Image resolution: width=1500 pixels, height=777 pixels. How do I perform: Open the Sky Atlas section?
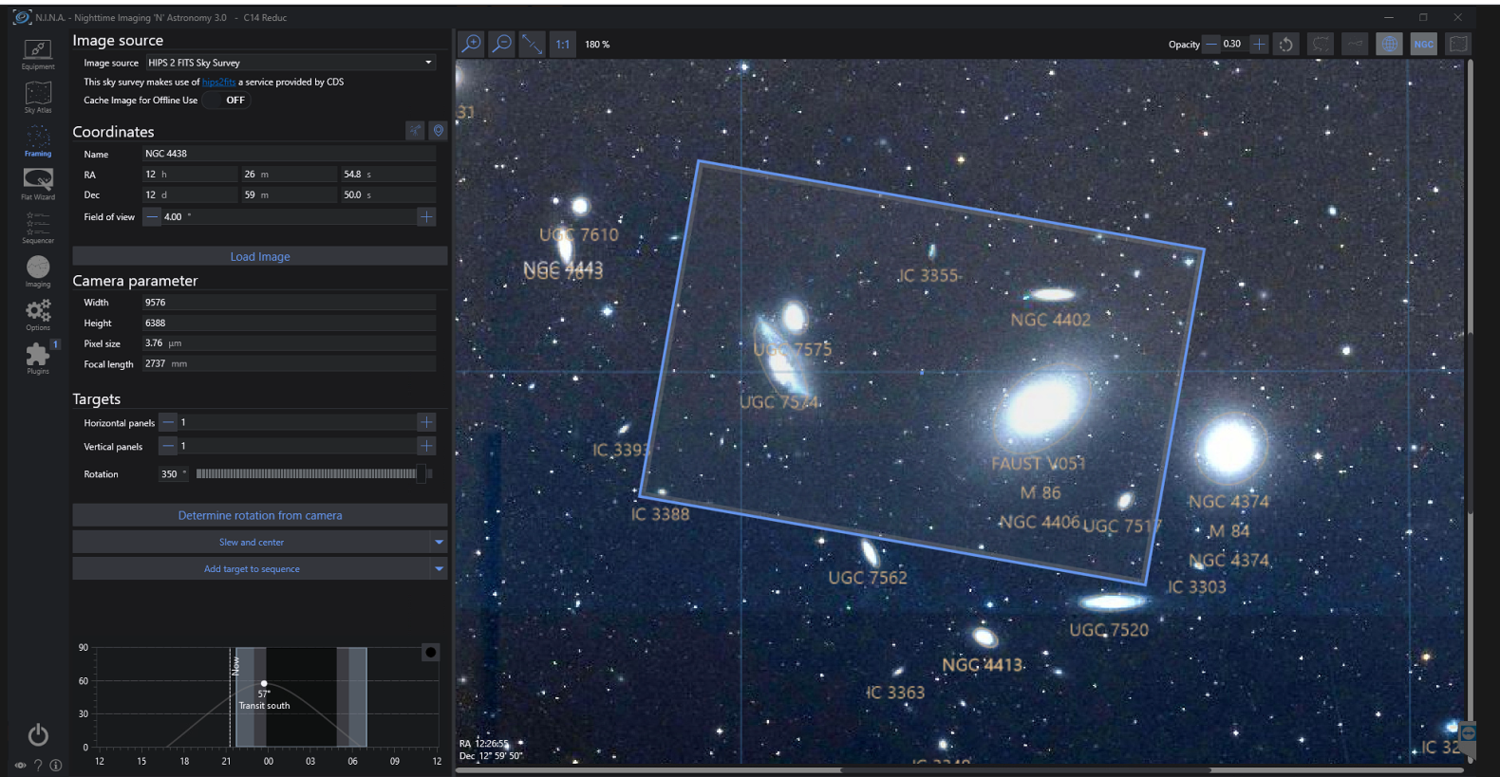click(x=38, y=97)
